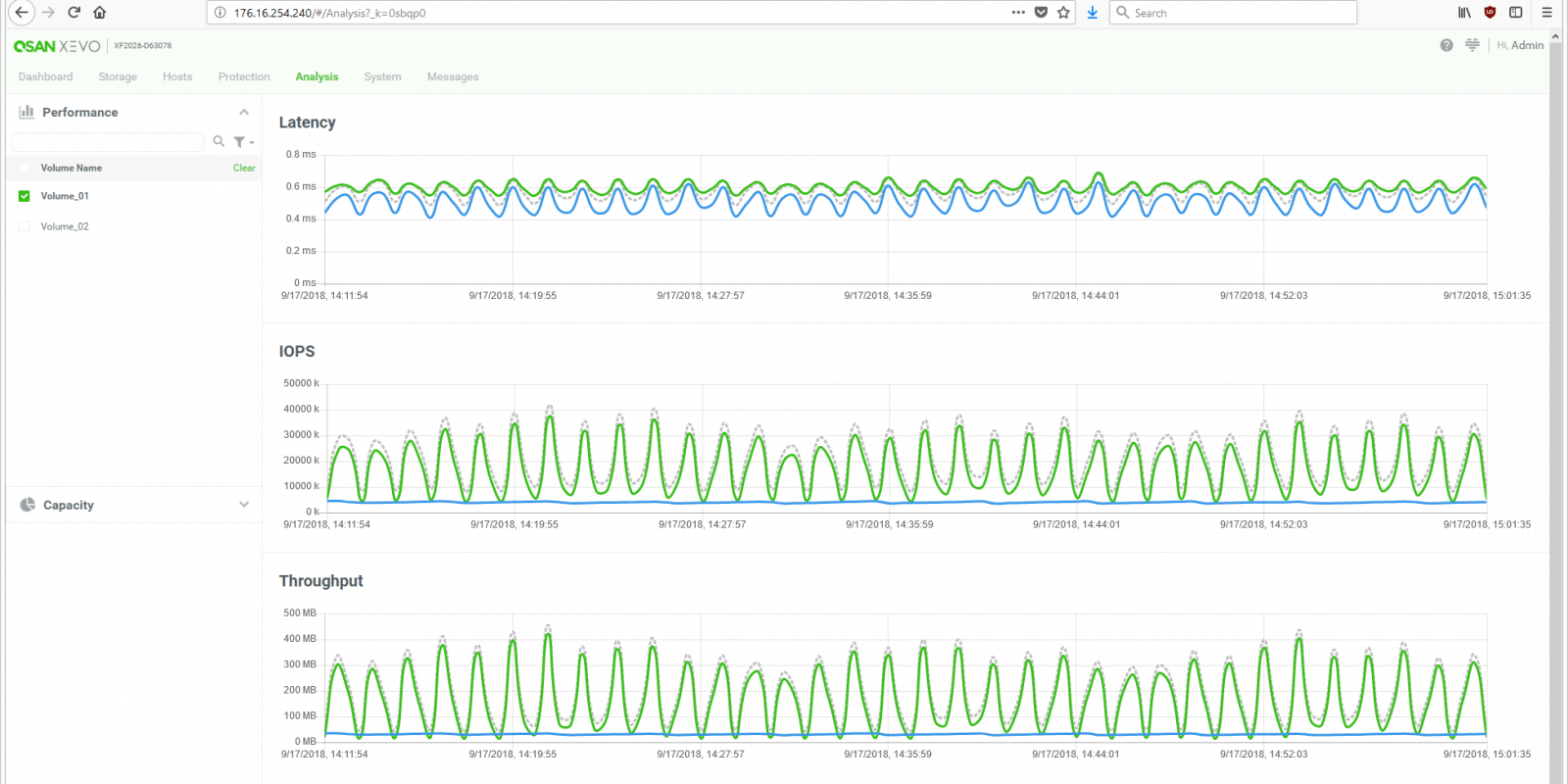The image size is (1568, 784).
Task: Open page actions three-dot menu
Action: pyautogui.click(x=1018, y=13)
